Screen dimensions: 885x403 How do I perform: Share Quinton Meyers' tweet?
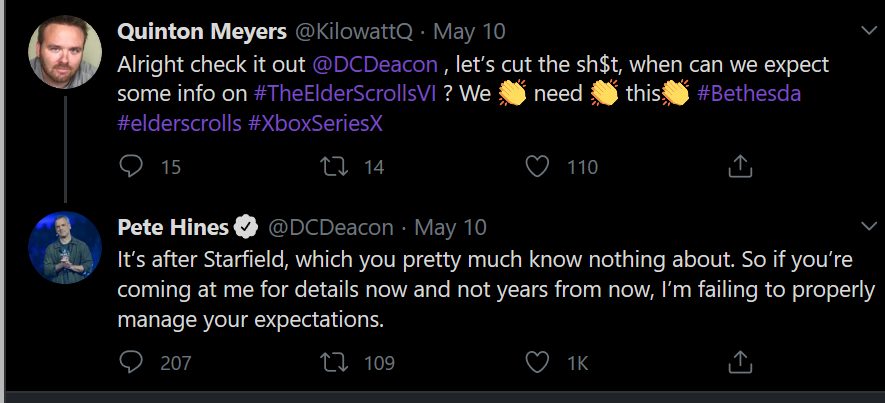(740, 167)
